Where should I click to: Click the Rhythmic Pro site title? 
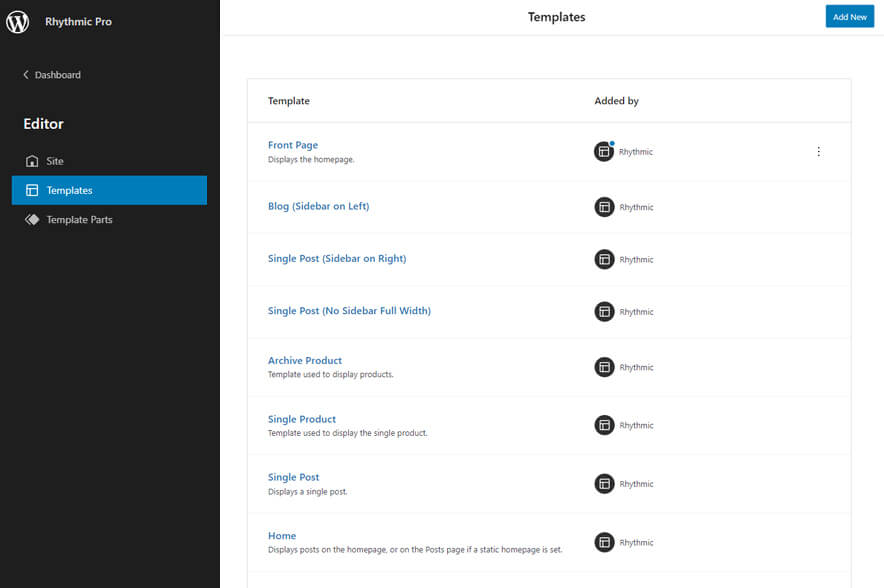click(x=78, y=22)
